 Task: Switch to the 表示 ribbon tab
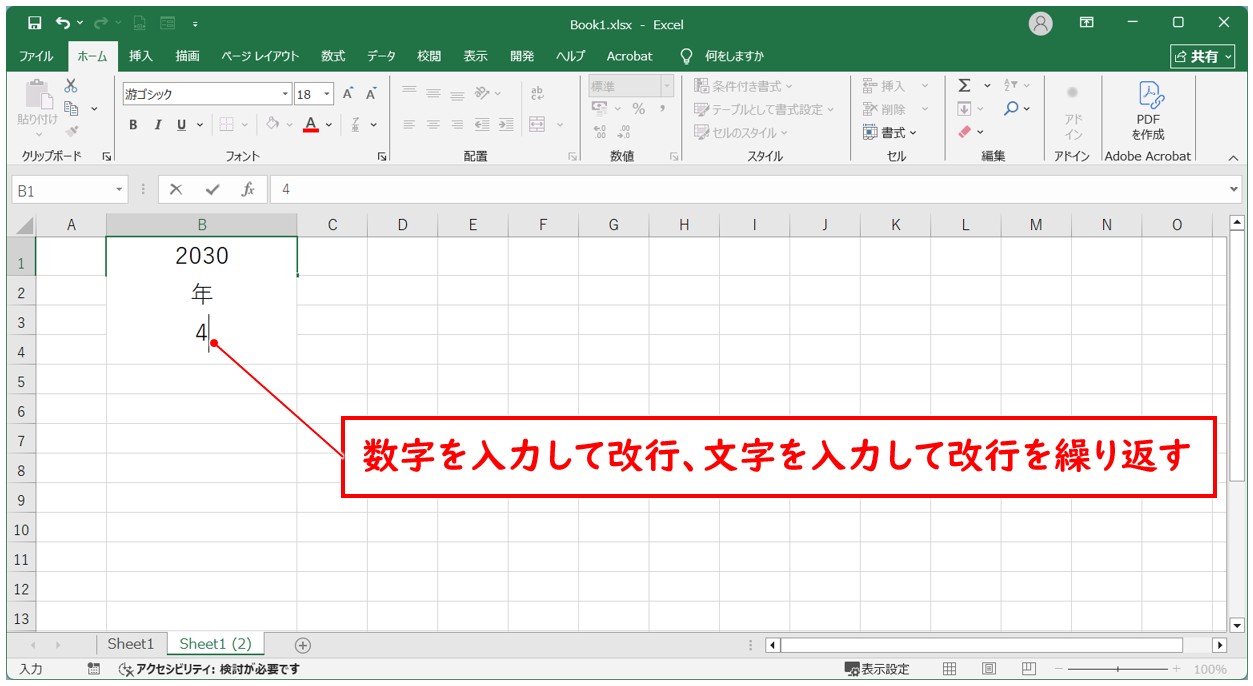pos(476,56)
